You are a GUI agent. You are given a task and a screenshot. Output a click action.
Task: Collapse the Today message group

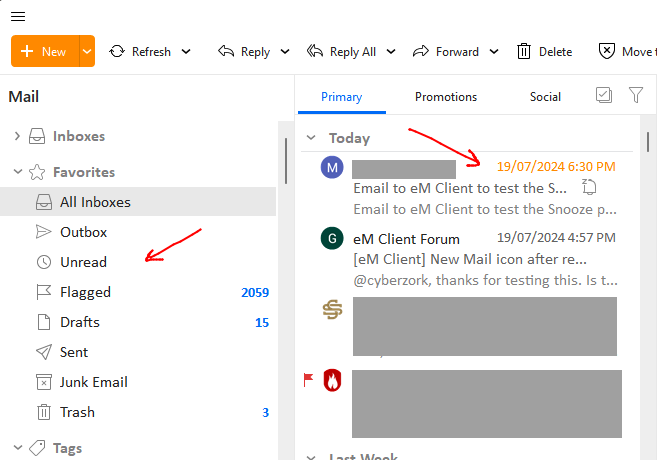pos(311,137)
